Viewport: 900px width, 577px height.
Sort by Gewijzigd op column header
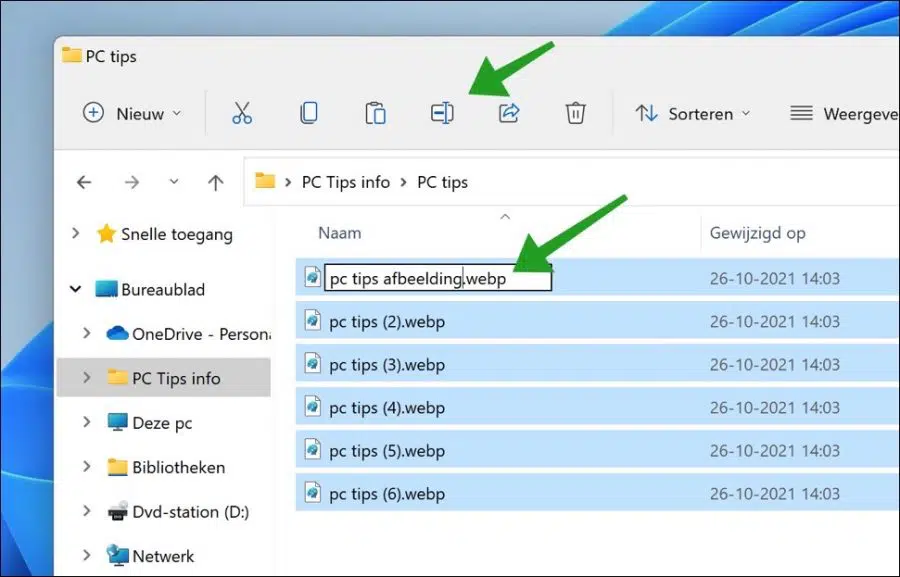click(x=757, y=233)
